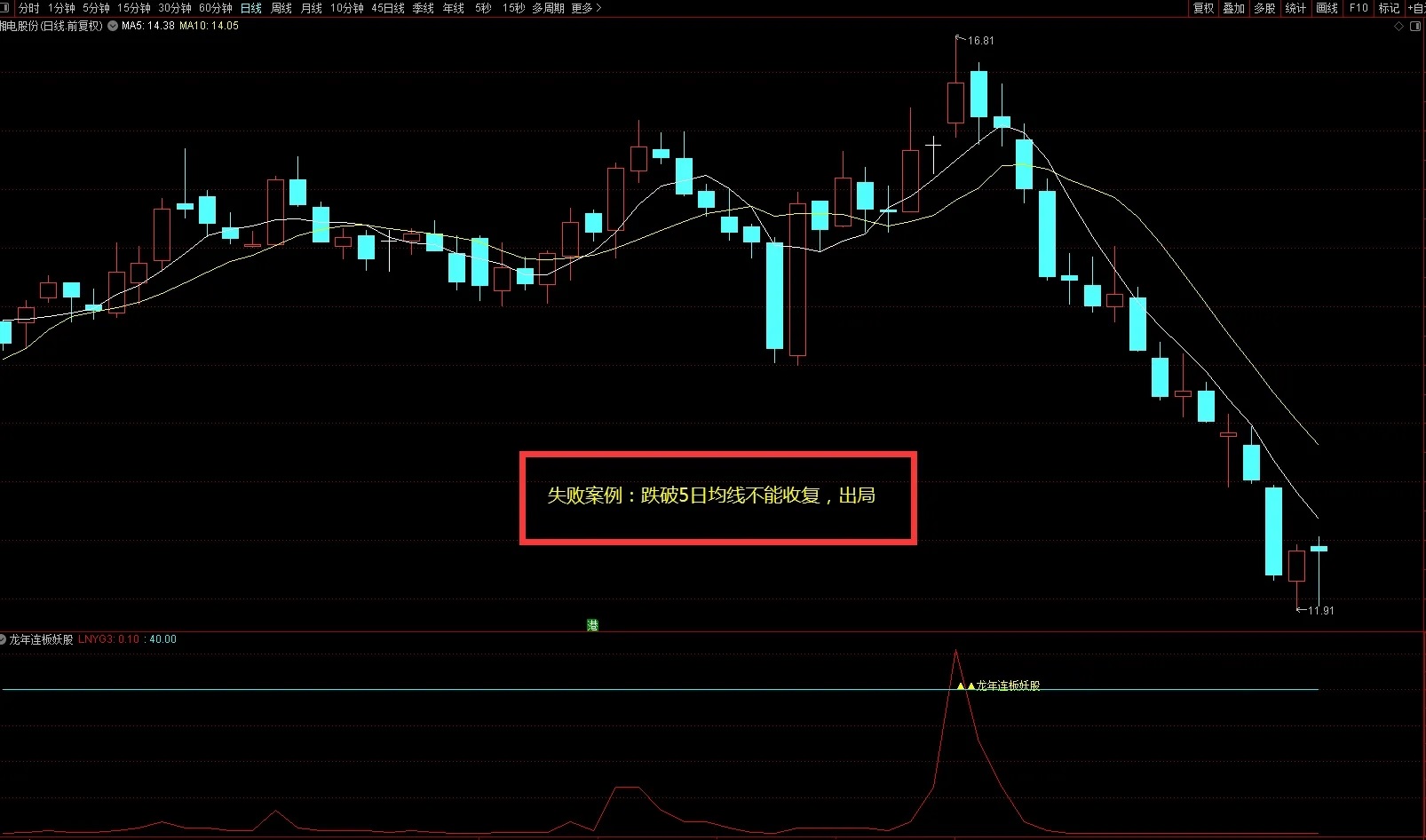
Task: Switch to the 日线 period tab
Action: (x=251, y=8)
